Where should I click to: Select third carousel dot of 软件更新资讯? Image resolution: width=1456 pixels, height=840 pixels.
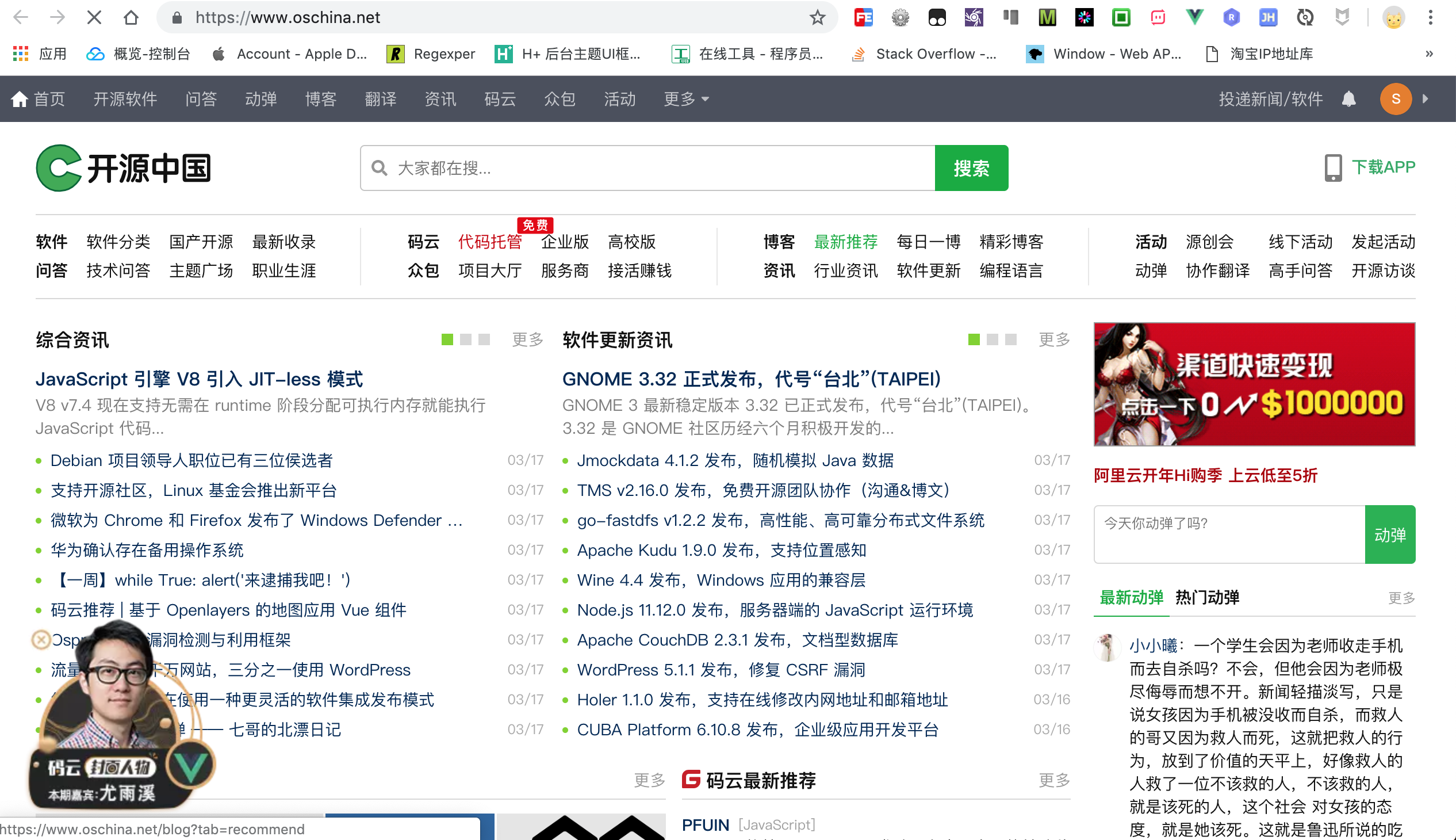1011,340
